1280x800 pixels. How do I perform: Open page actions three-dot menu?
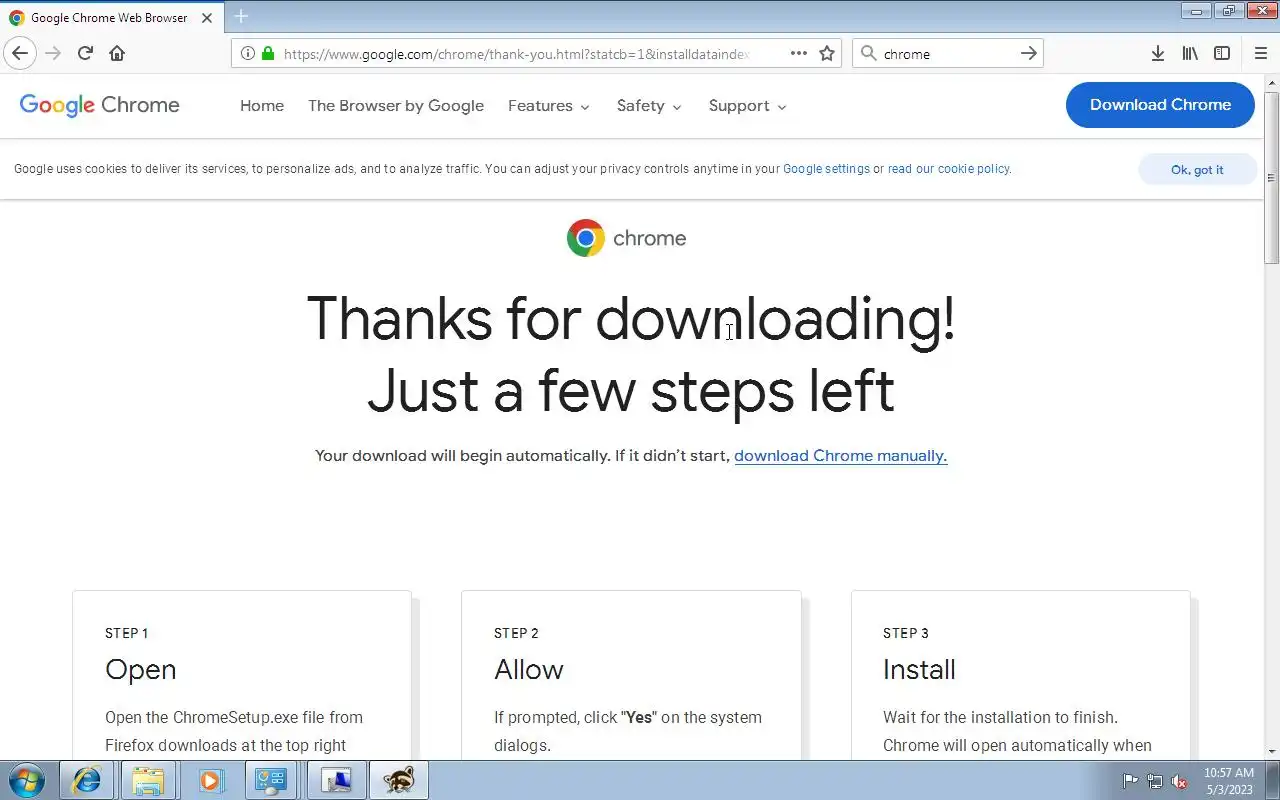(x=798, y=53)
